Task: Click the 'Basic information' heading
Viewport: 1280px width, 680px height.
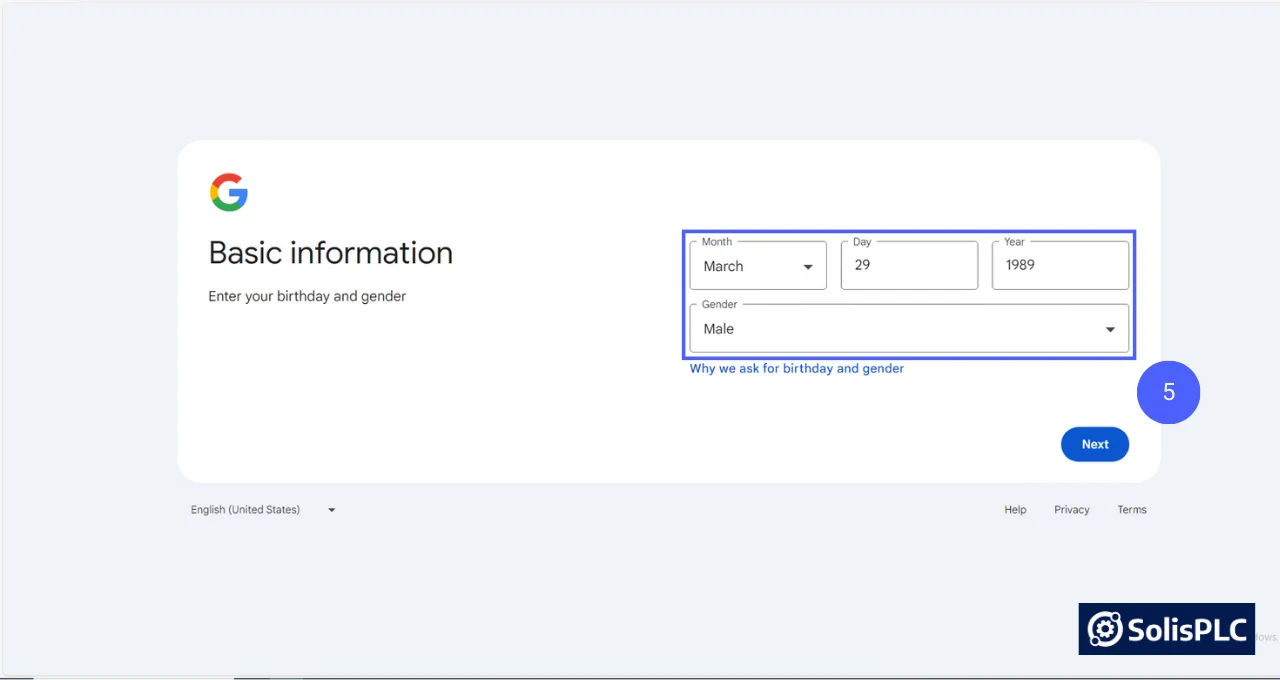Action: [x=331, y=253]
